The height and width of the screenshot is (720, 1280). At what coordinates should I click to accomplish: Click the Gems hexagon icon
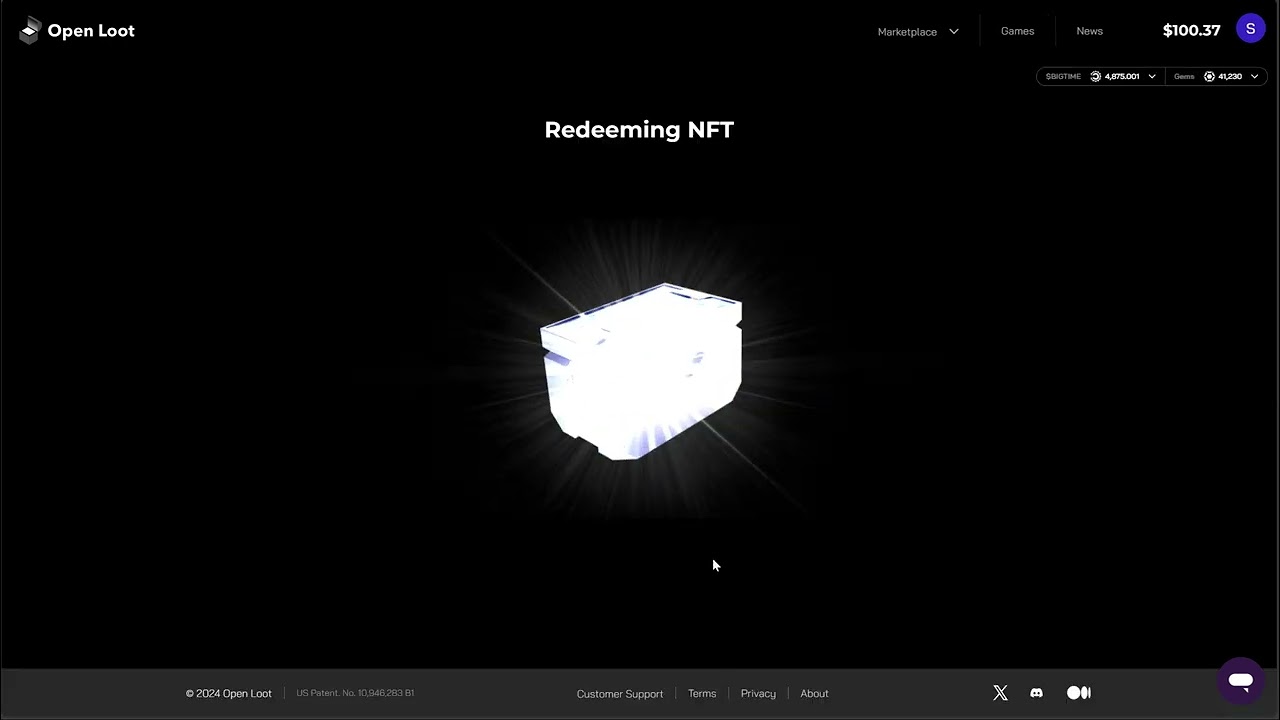click(x=1209, y=76)
